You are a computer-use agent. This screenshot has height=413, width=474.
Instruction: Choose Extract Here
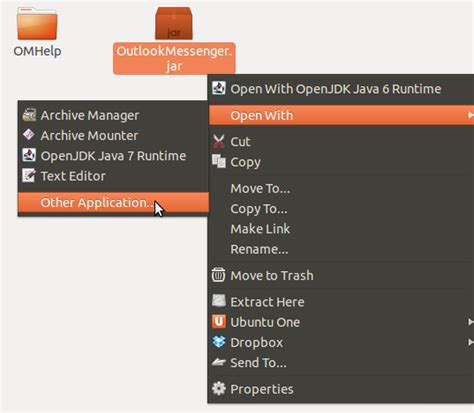[x=342, y=302]
